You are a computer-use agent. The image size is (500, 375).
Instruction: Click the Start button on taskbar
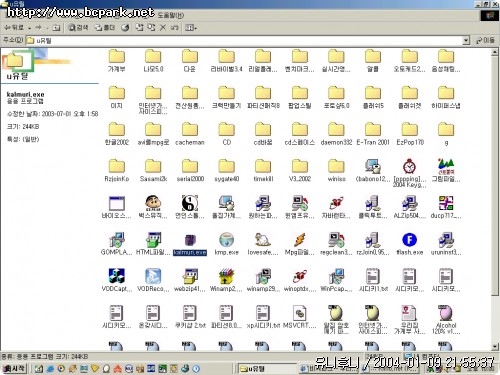14,369
